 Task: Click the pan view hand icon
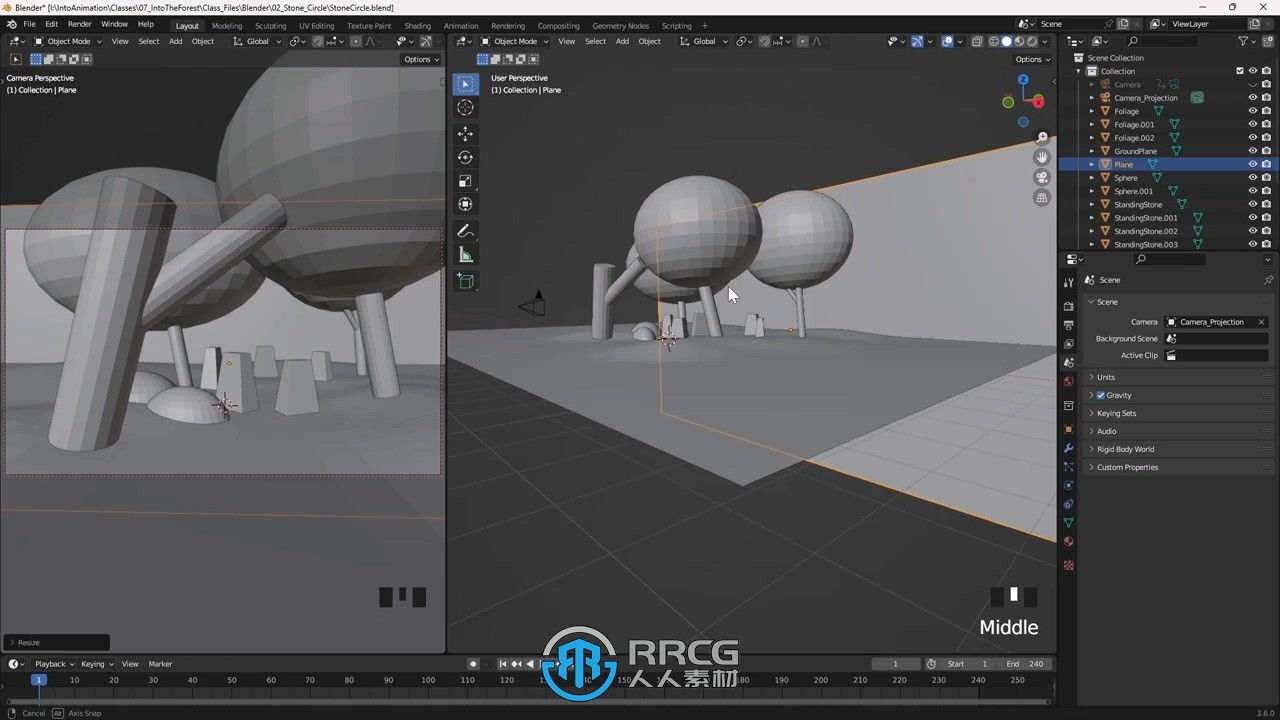(x=1042, y=157)
